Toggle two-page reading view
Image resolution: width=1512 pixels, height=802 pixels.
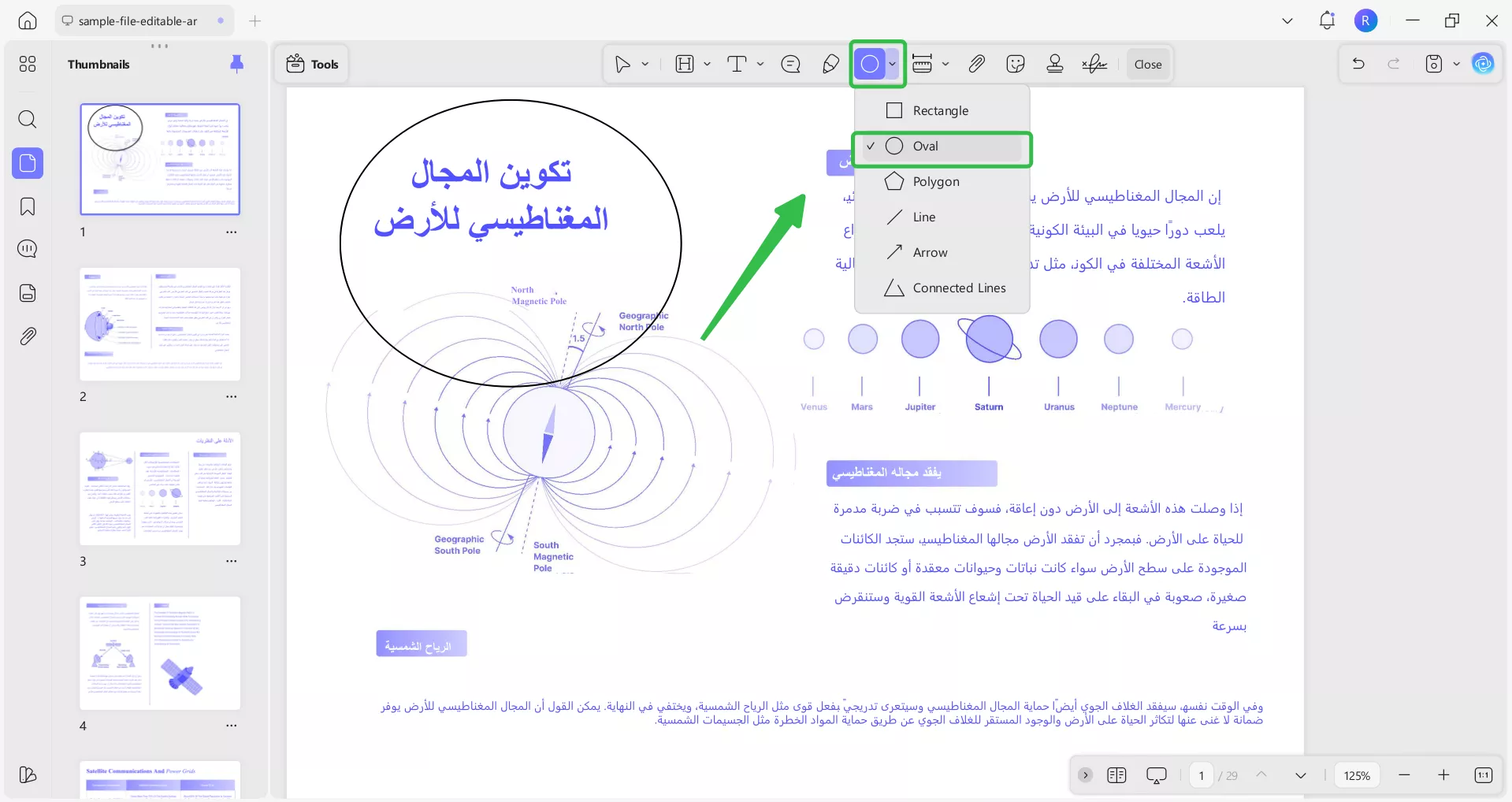coord(1116,775)
